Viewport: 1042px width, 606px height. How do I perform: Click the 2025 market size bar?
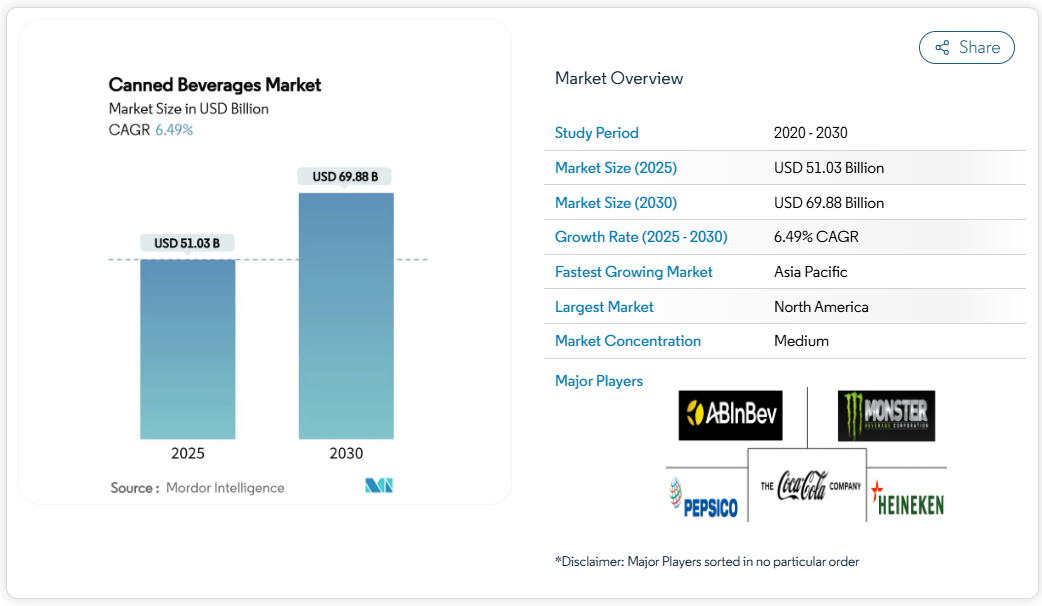tap(188, 348)
